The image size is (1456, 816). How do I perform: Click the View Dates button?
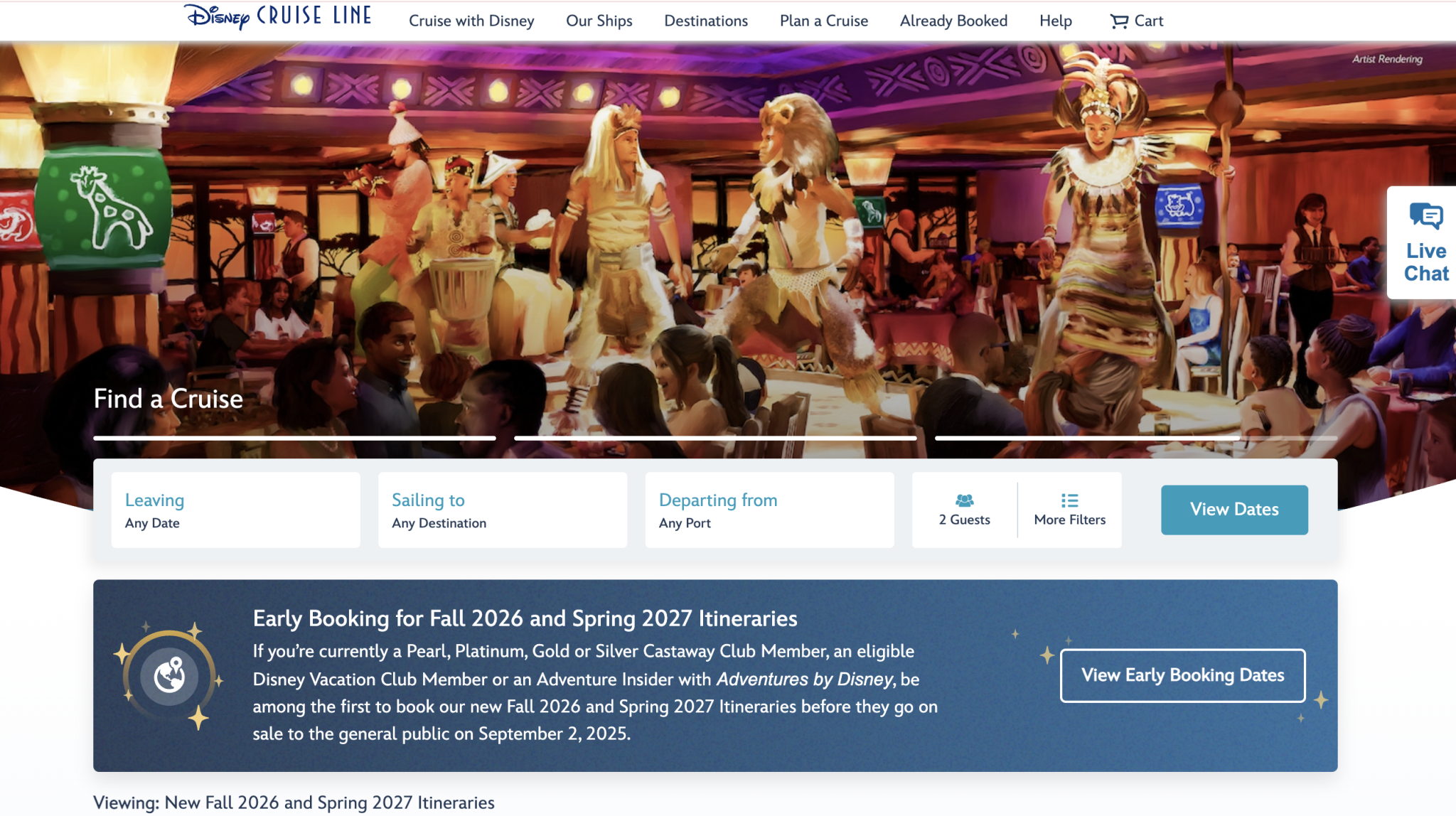(1234, 510)
